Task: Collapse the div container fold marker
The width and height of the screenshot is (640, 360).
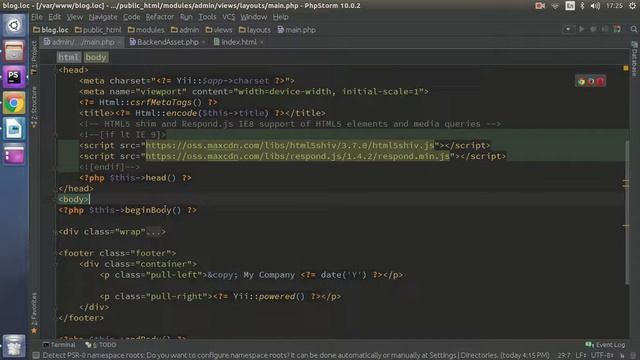Action: tap(56, 264)
